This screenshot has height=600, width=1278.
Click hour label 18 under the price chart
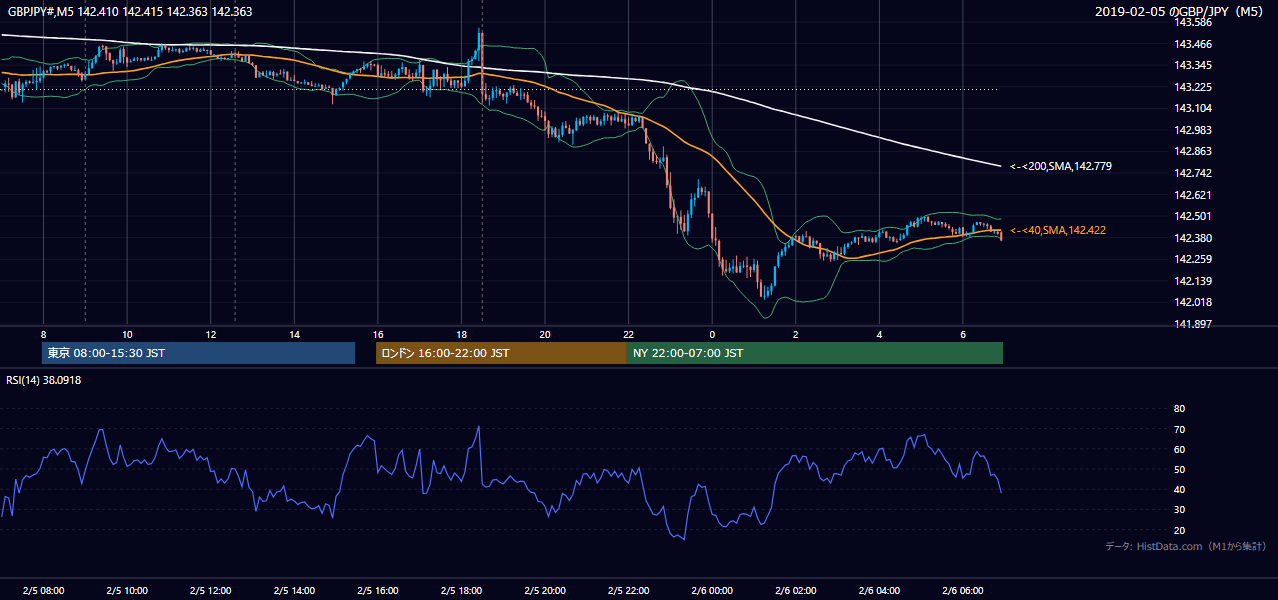(461, 334)
